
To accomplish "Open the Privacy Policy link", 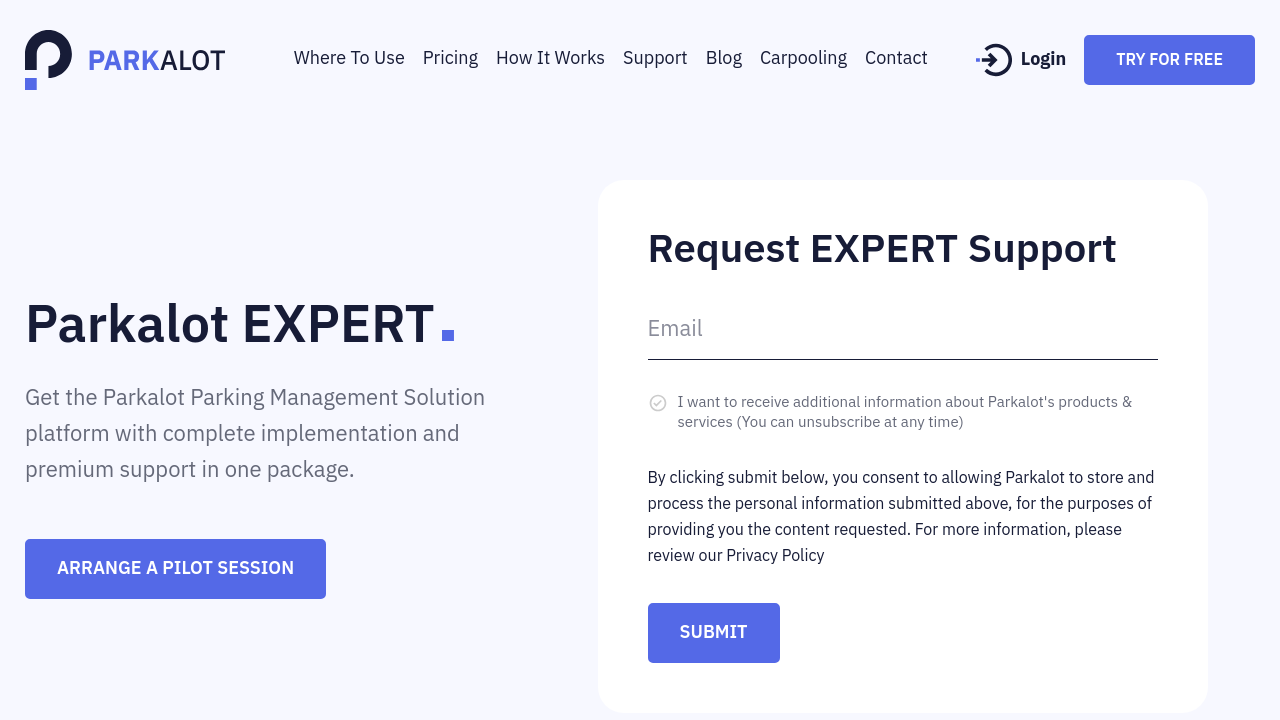I will [x=775, y=555].
